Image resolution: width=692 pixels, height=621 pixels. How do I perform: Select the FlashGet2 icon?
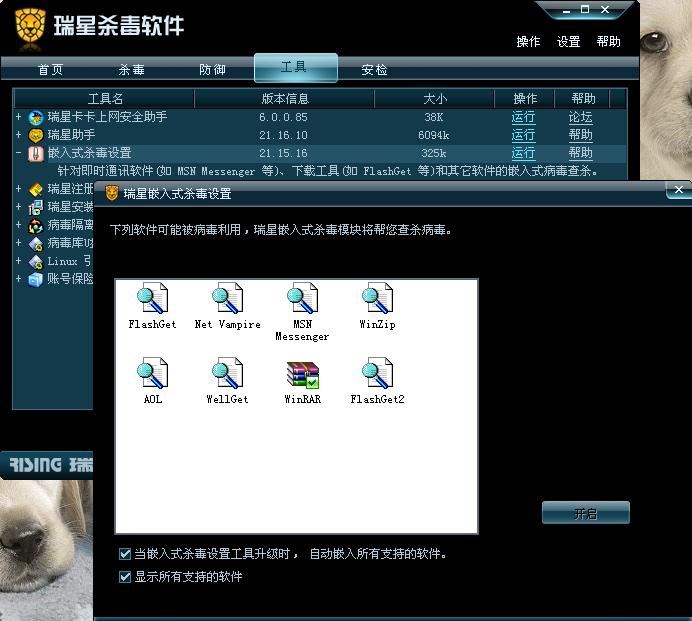coord(377,373)
